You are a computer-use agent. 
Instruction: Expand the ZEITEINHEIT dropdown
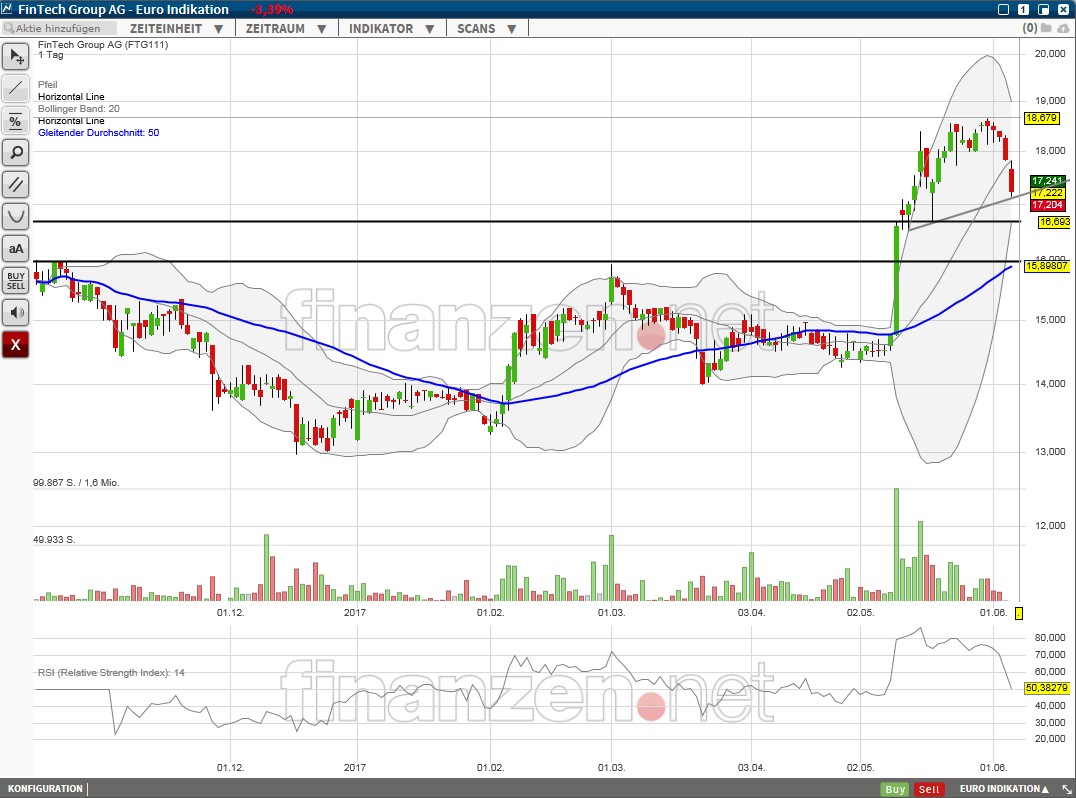coord(173,29)
